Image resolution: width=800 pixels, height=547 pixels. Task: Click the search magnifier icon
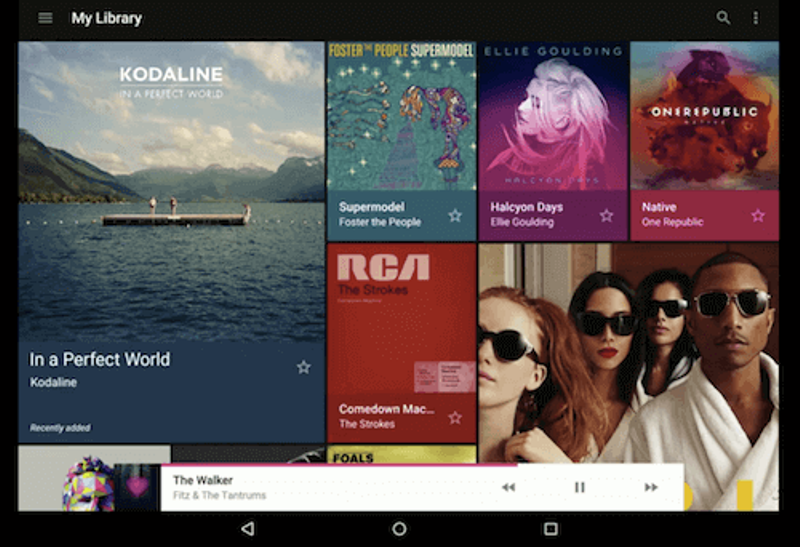[x=723, y=18]
